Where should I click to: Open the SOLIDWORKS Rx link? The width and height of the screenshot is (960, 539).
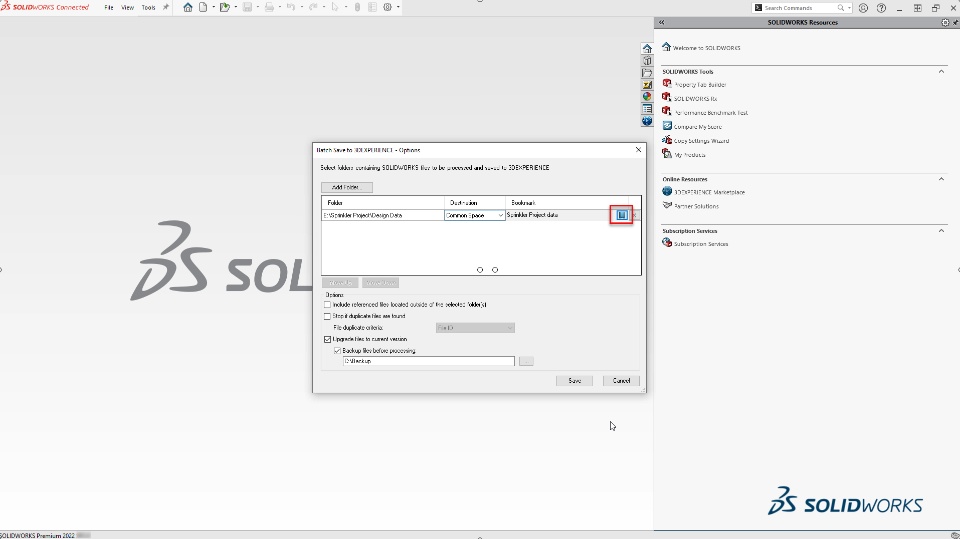click(695, 99)
